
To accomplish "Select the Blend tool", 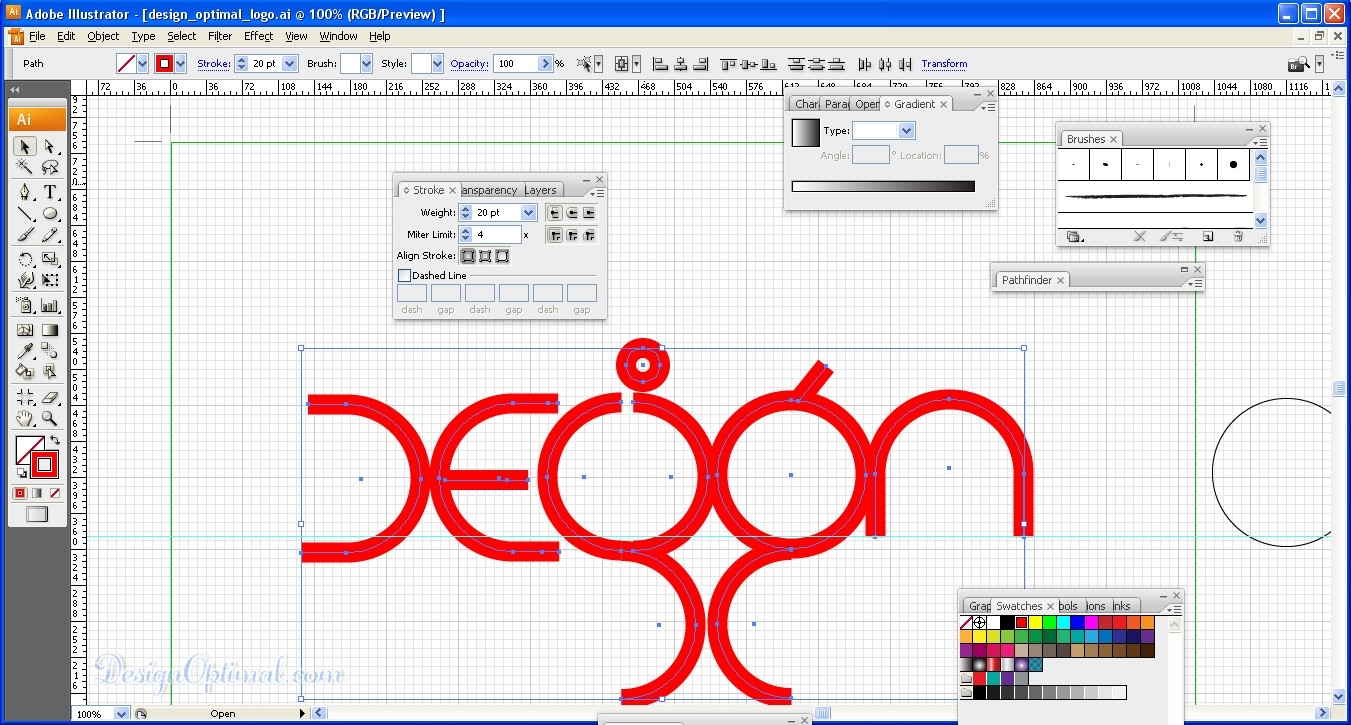I will coord(49,351).
